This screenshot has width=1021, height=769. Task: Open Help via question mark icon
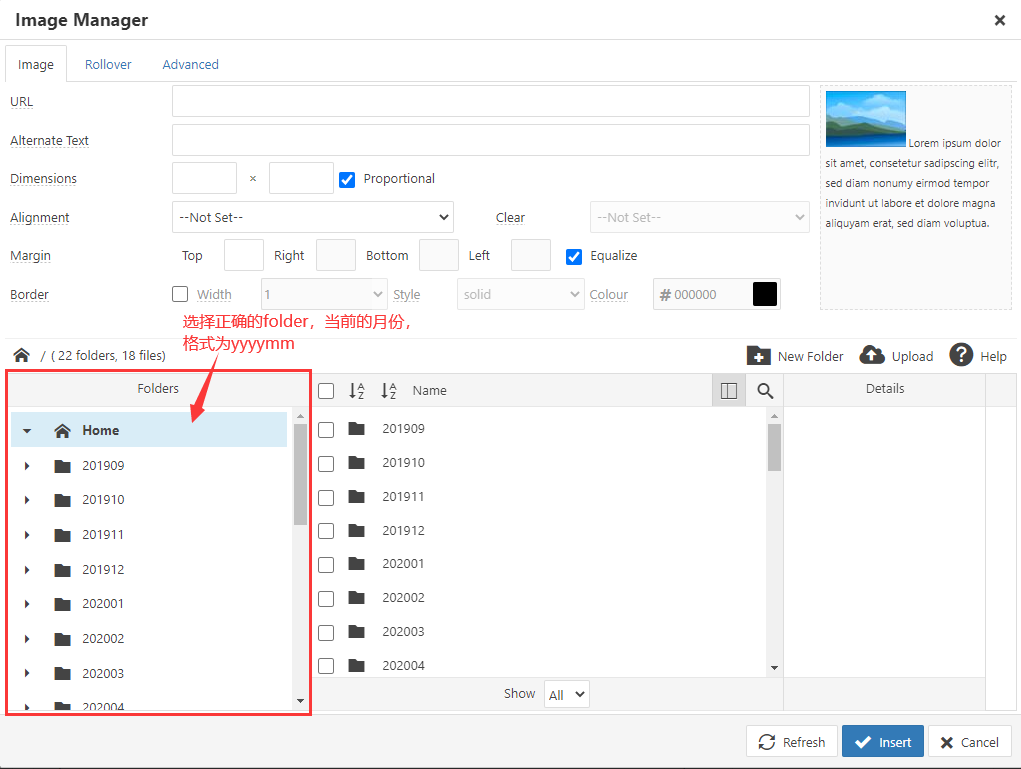click(961, 355)
